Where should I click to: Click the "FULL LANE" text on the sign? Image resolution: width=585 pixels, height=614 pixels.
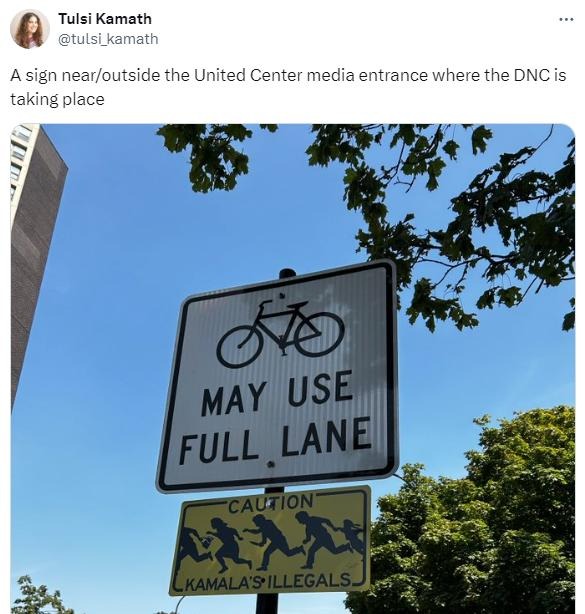[x=275, y=441]
